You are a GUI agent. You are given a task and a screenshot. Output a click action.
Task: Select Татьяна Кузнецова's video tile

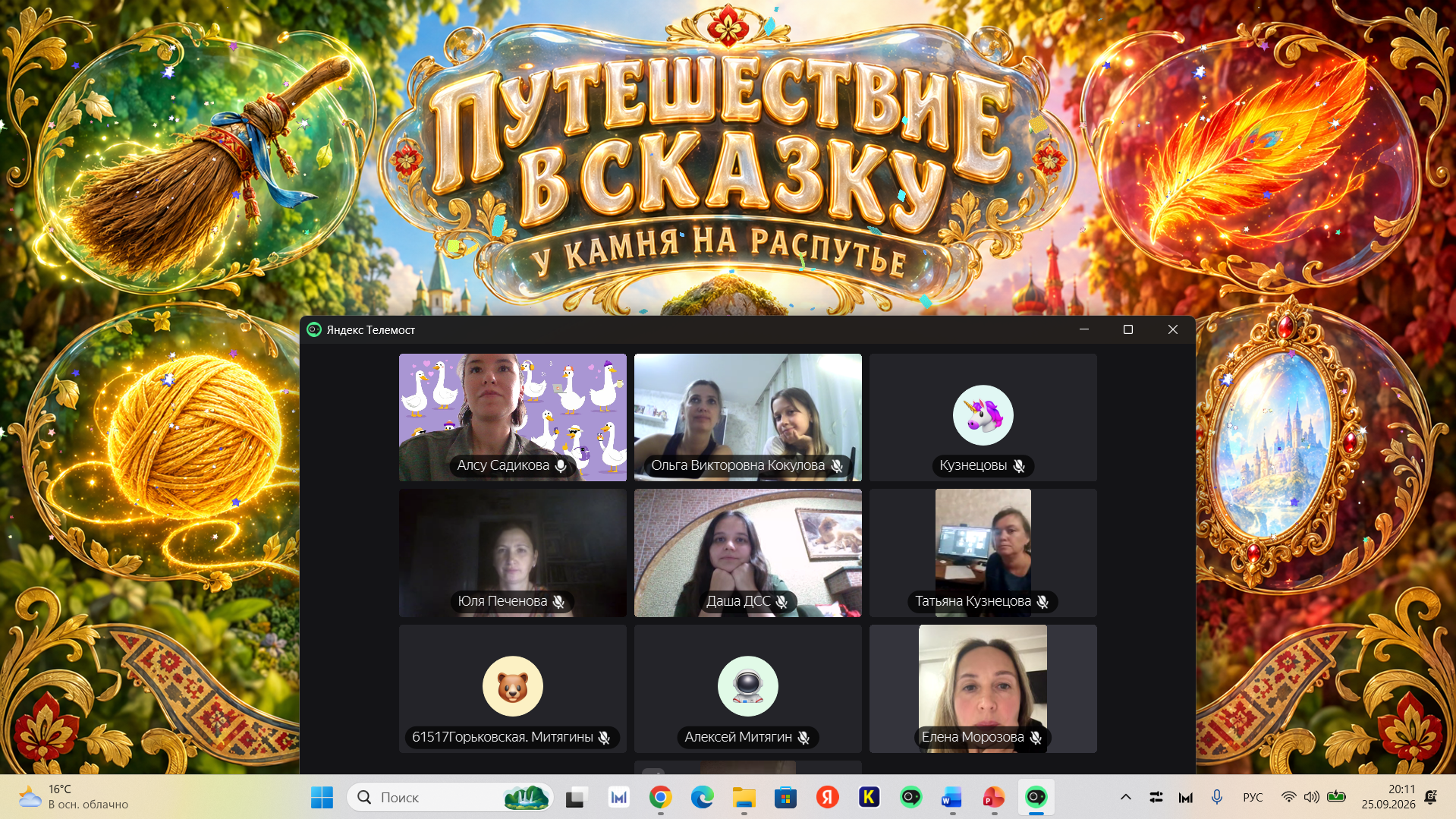983,553
